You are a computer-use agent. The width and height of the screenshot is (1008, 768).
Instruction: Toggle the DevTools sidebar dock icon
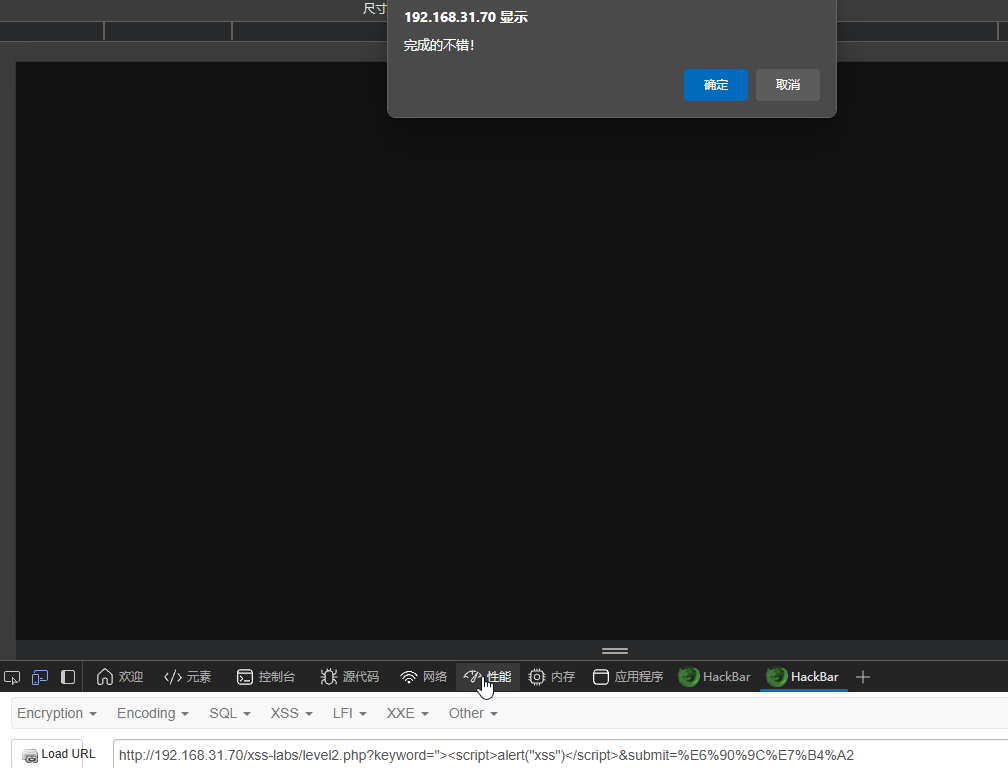(68, 677)
